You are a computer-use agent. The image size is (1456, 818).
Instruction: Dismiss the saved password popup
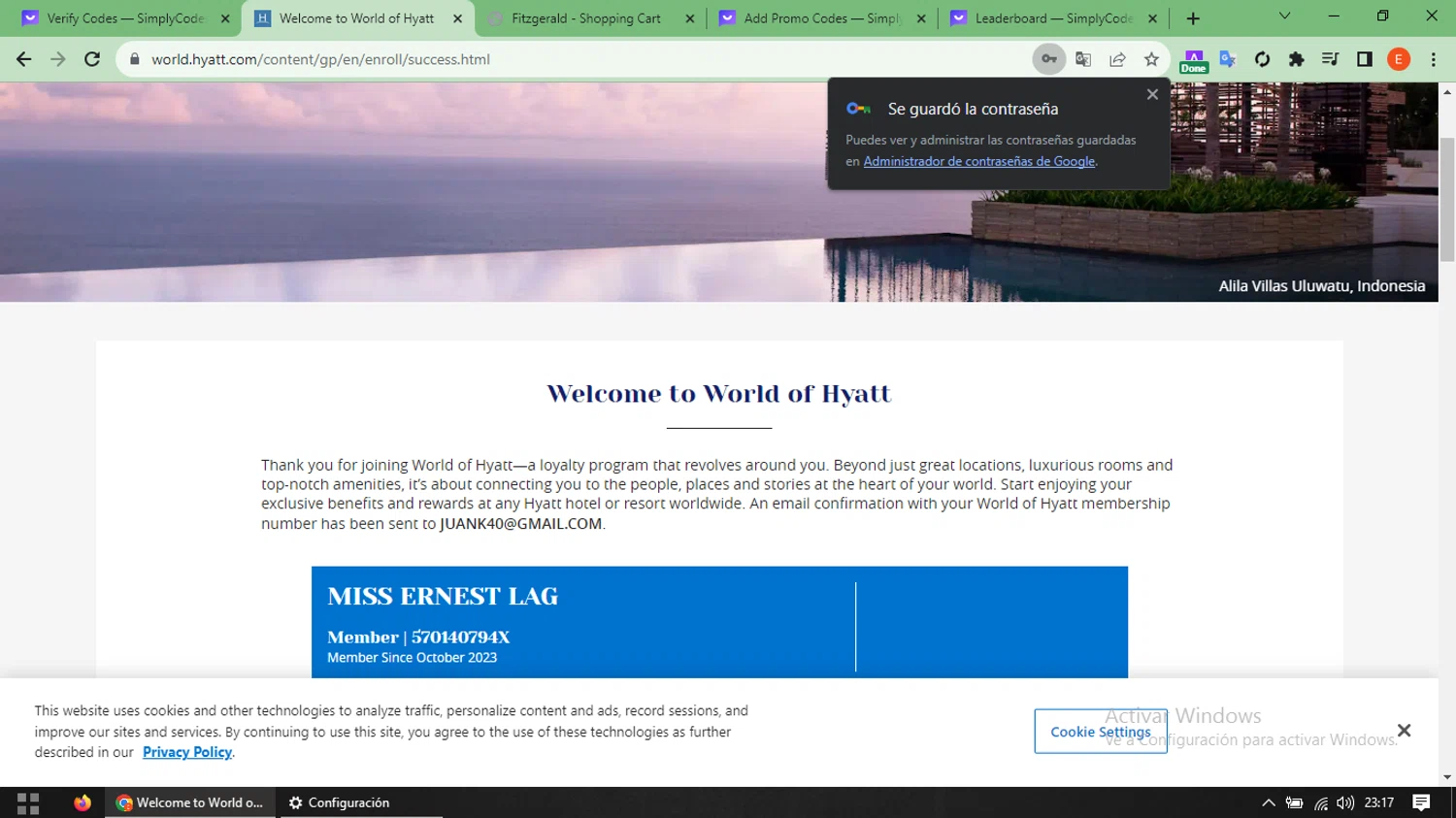1152,94
